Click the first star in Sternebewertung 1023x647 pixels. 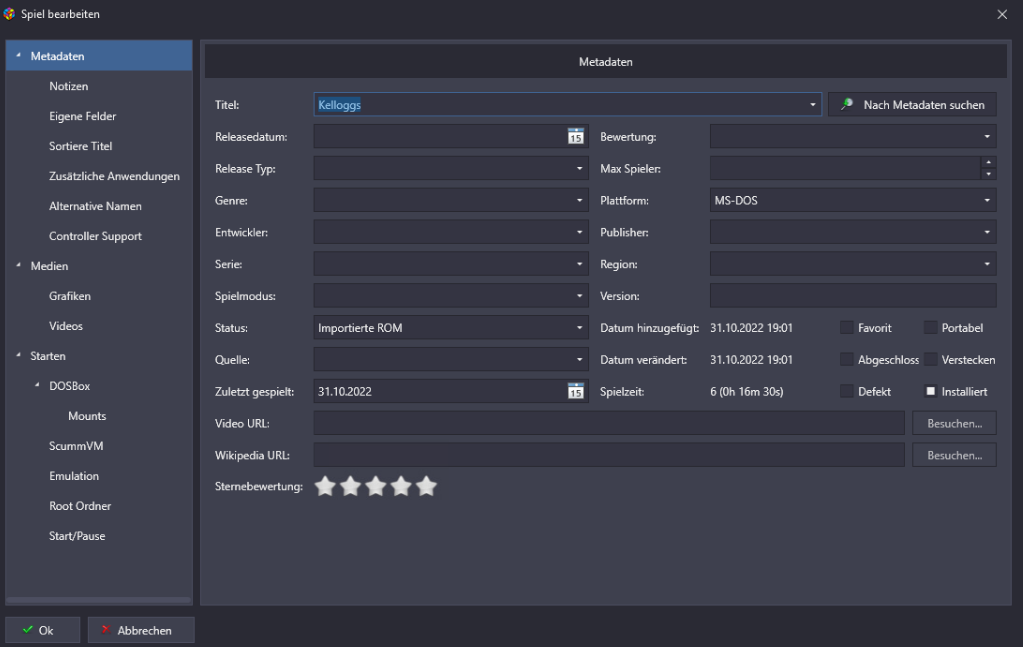[325, 487]
